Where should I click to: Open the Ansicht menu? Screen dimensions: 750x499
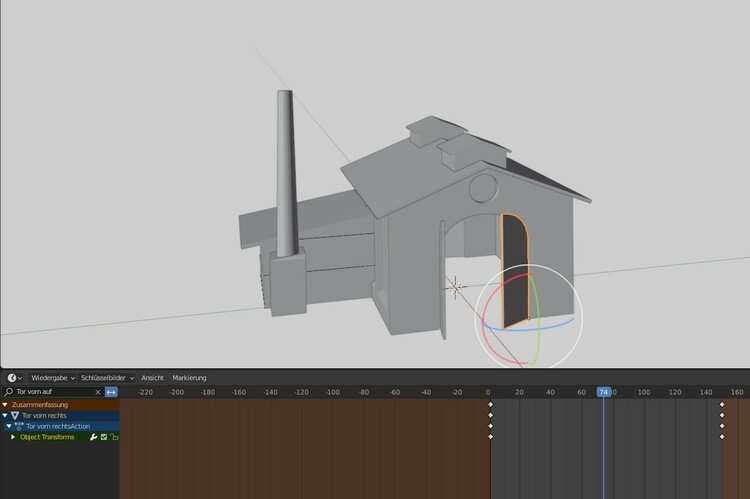(x=152, y=378)
